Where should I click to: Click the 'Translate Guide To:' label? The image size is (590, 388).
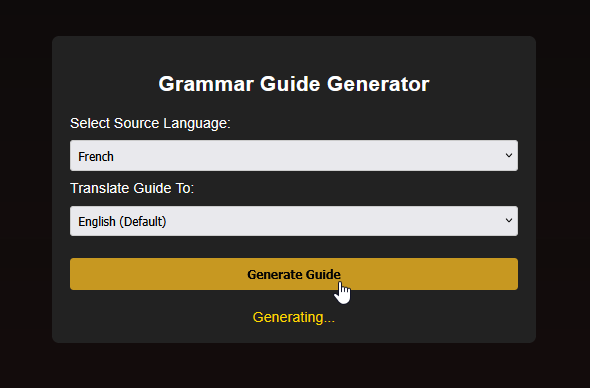pos(132,188)
